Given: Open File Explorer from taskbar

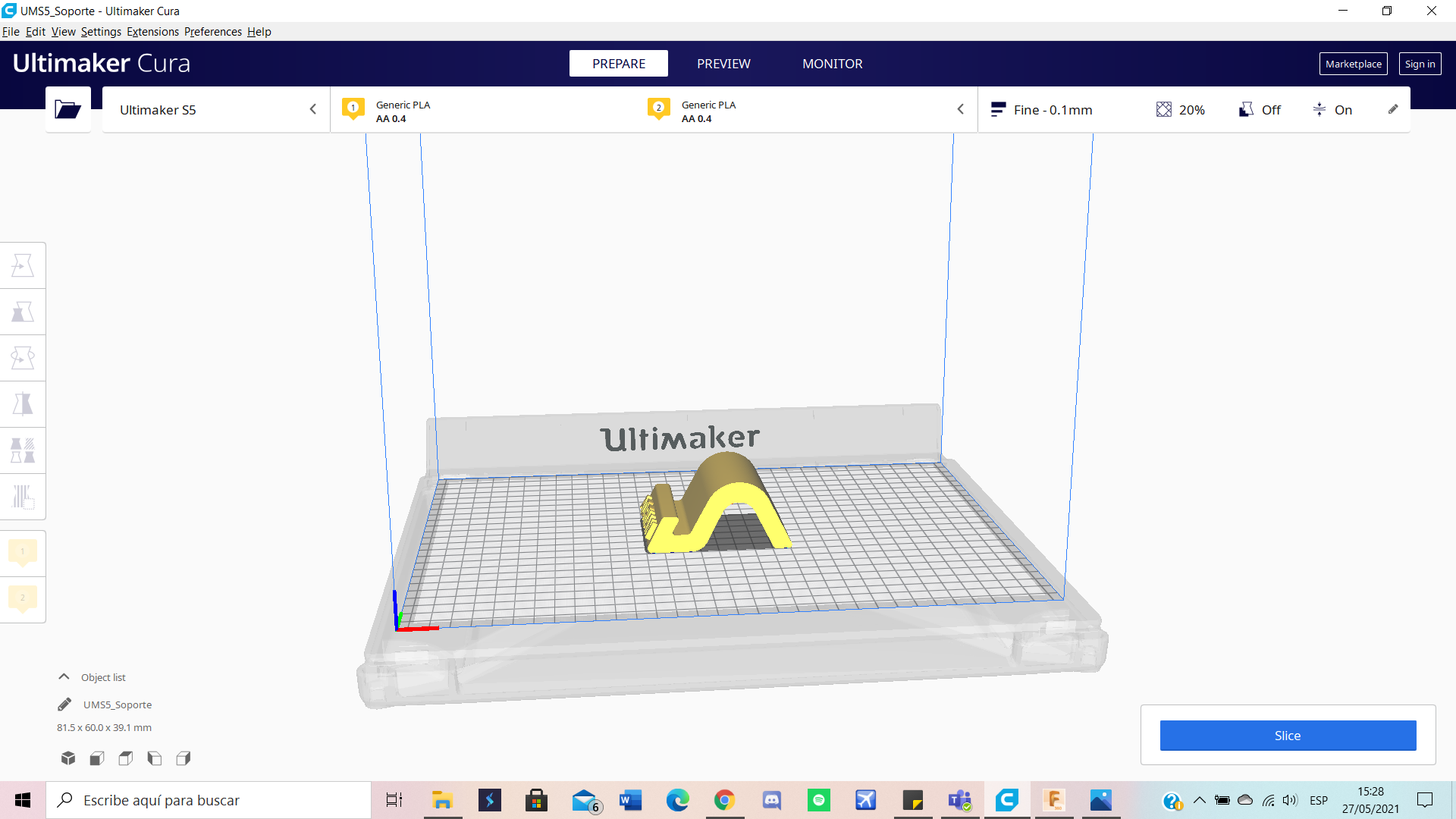Looking at the screenshot, I should click(x=442, y=800).
